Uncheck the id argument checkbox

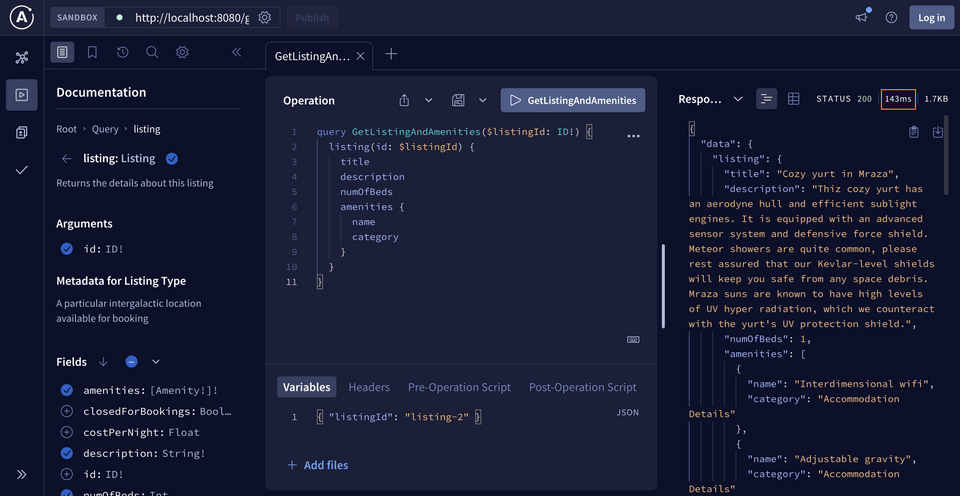(67, 249)
